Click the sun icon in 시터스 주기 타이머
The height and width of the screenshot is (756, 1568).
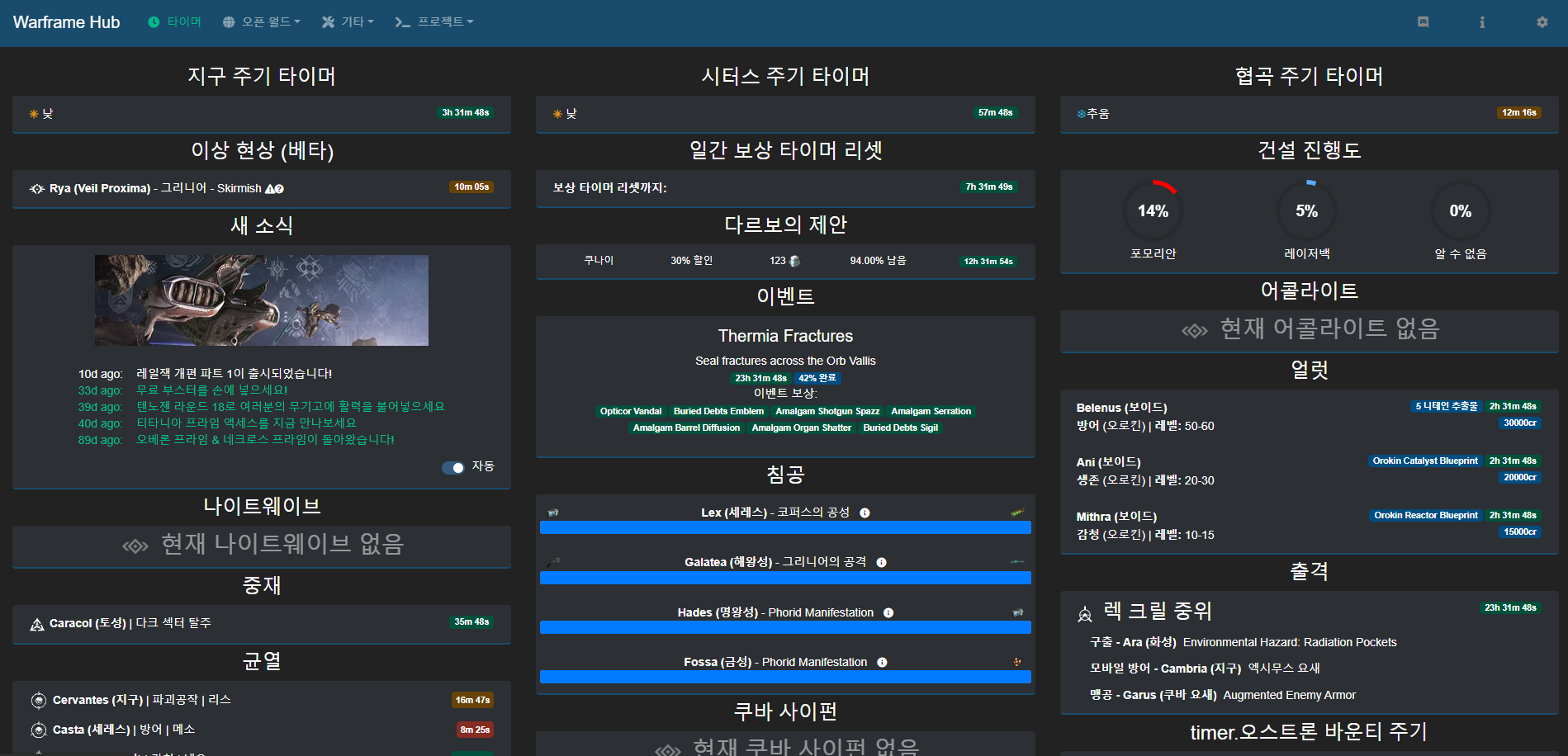click(557, 114)
